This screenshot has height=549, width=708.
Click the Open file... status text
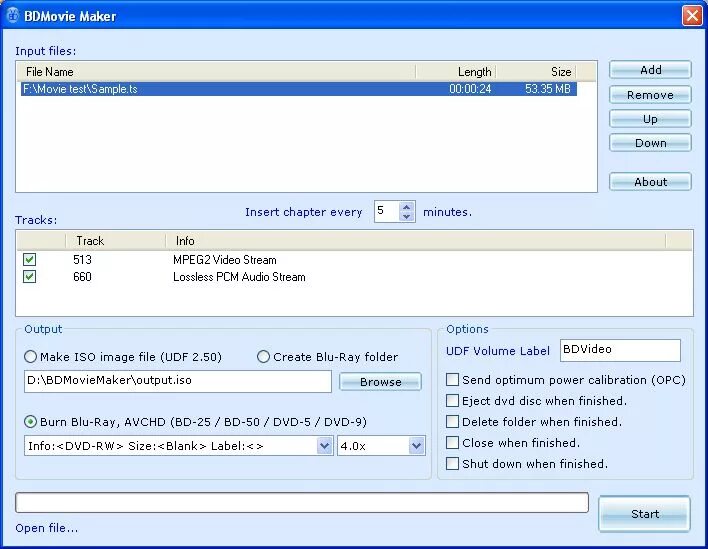(47, 528)
